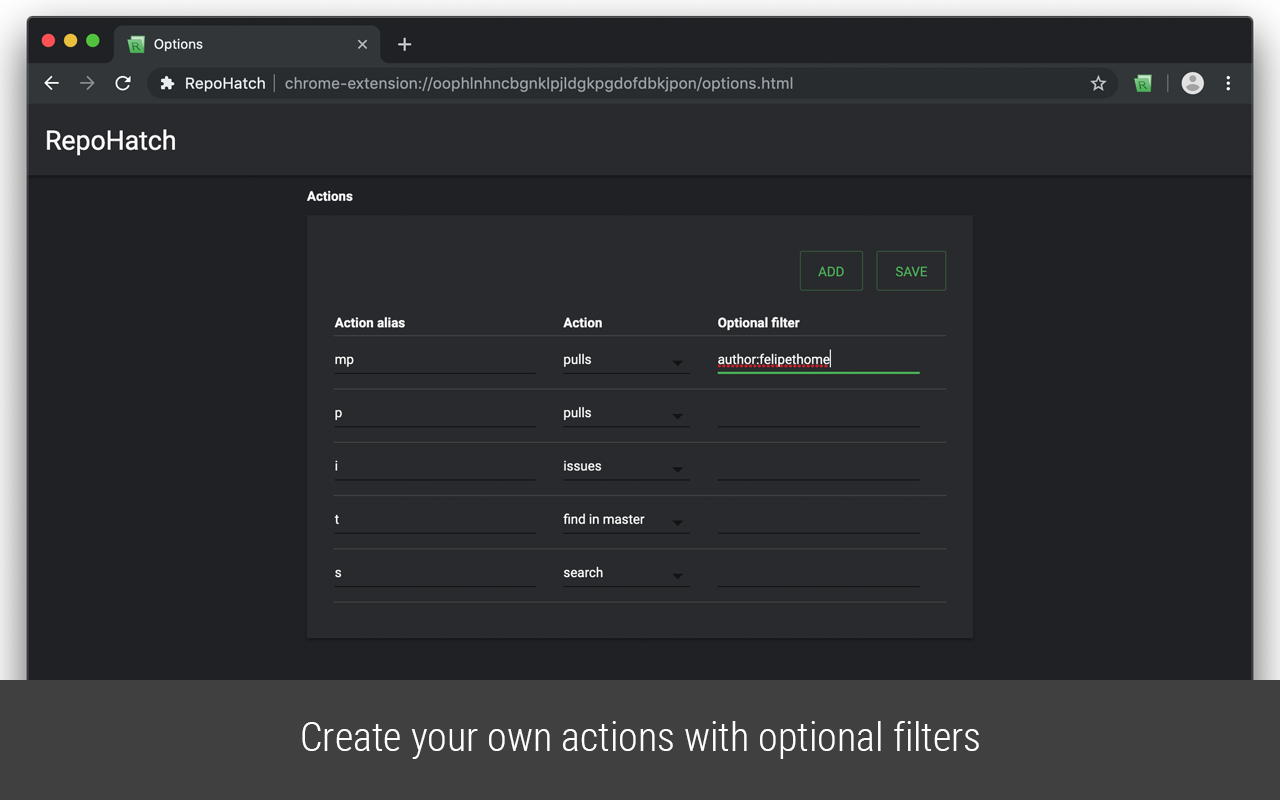
Task: Open Action dropdown for alias mp
Action: coord(626,360)
